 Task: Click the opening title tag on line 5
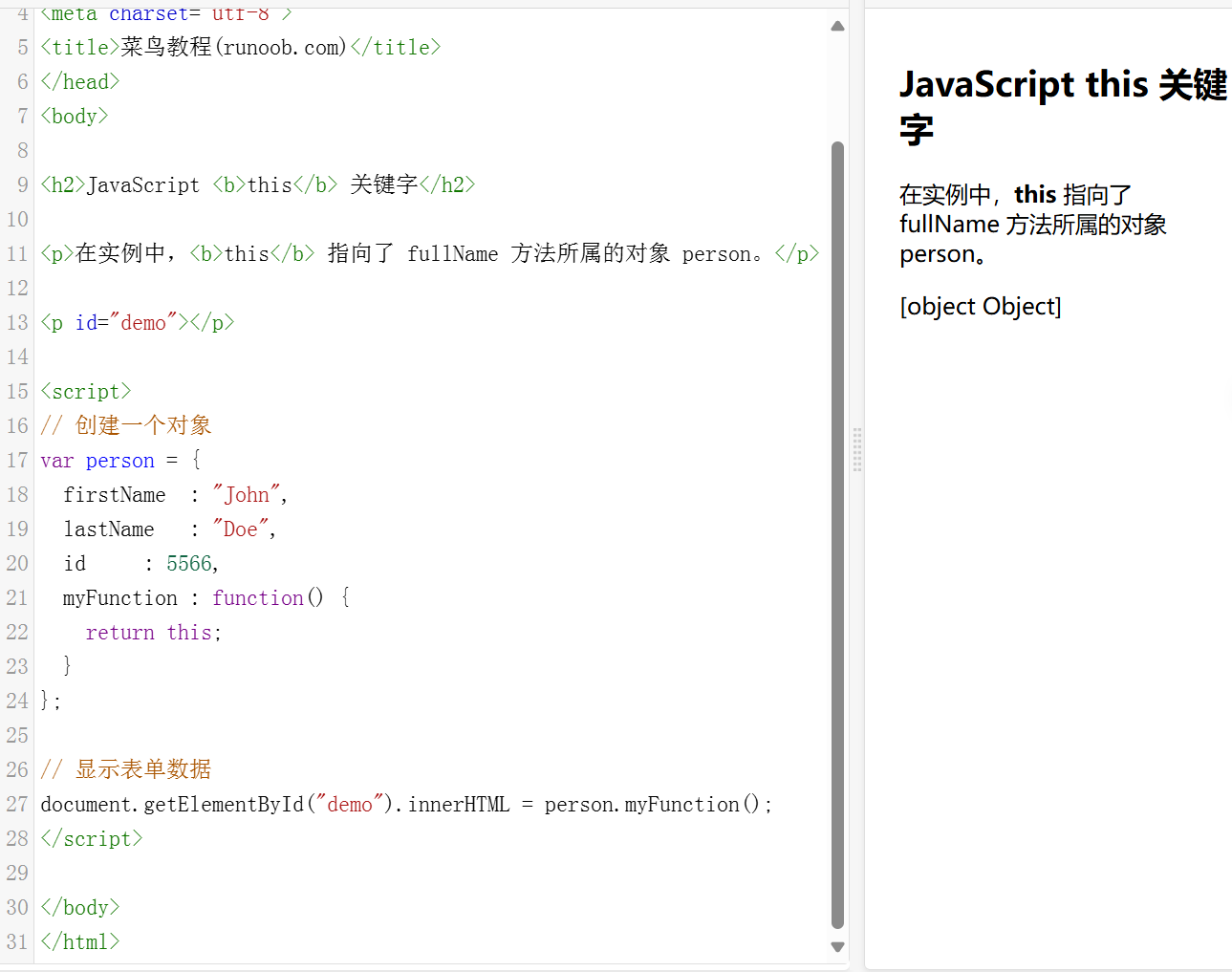[x=80, y=48]
